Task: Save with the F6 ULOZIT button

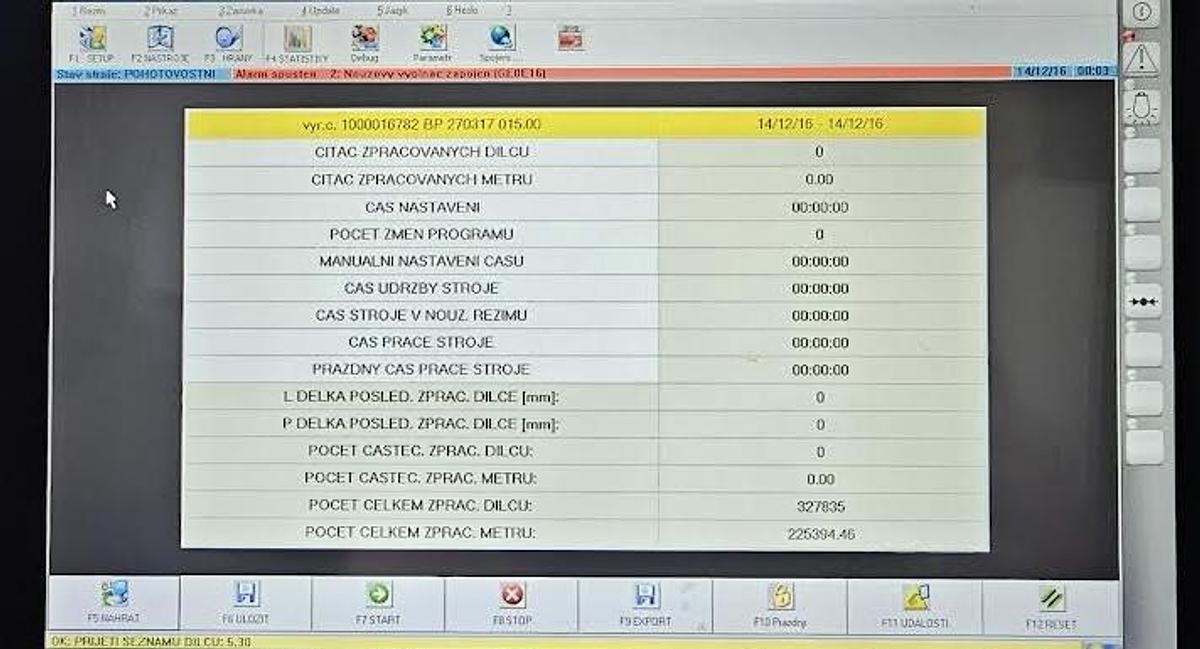Action: (x=246, y=604)
